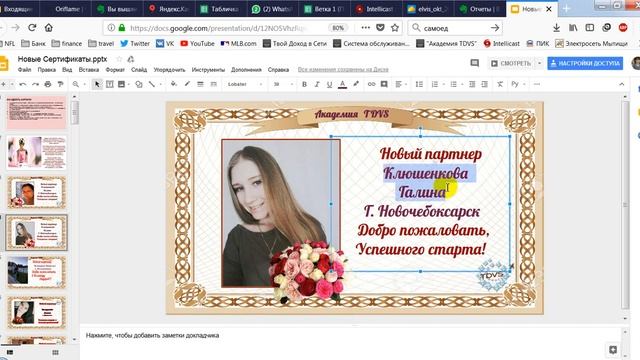The image size is (640, 360).
Task: Add a new slide with plus button
Action: pyautogui.click(x=3, y=84)
